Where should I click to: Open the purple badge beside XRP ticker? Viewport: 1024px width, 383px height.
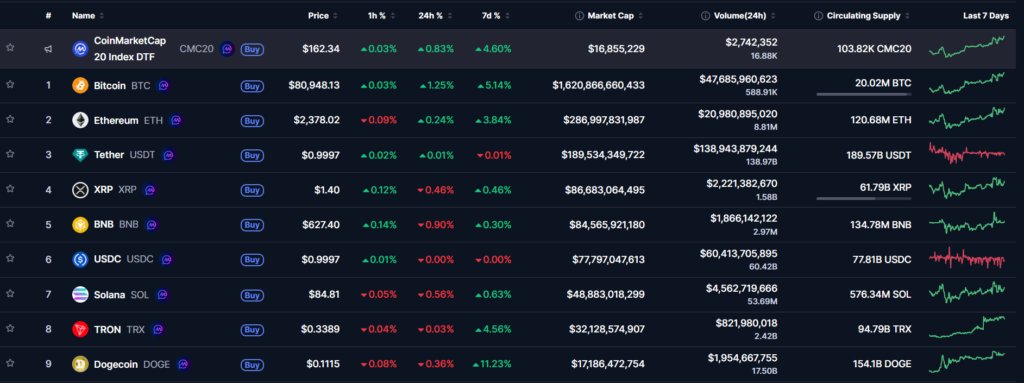[150, 190]
